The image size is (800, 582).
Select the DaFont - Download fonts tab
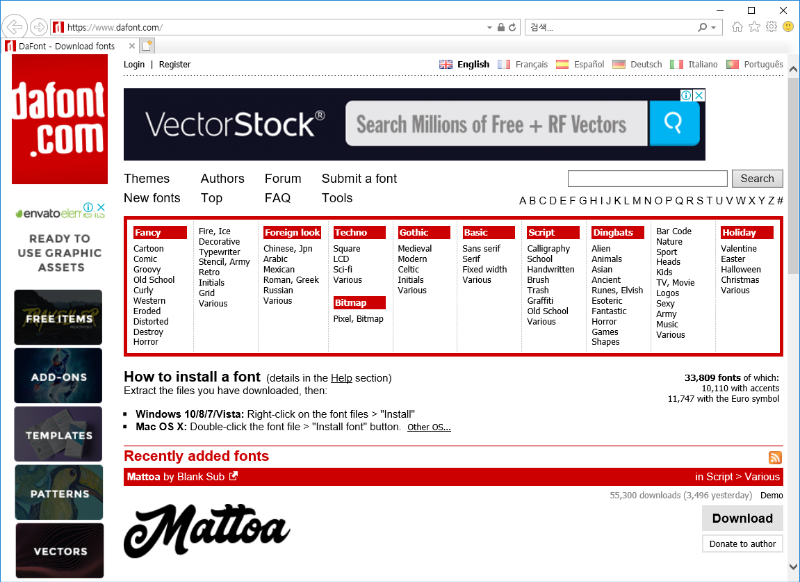67,46
